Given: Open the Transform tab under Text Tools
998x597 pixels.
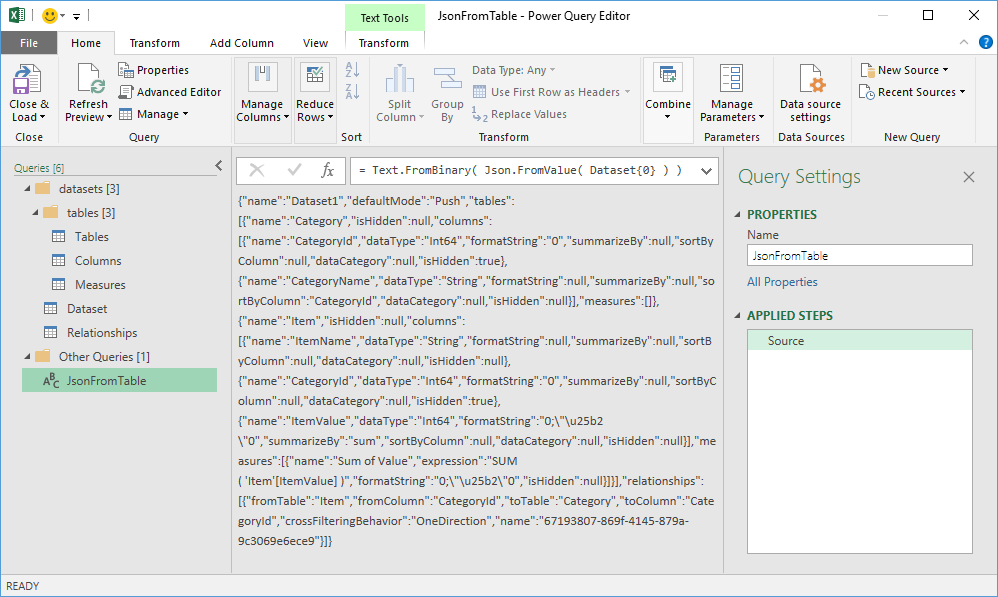Looking at the screenshot, I should [x=384, y=43].
